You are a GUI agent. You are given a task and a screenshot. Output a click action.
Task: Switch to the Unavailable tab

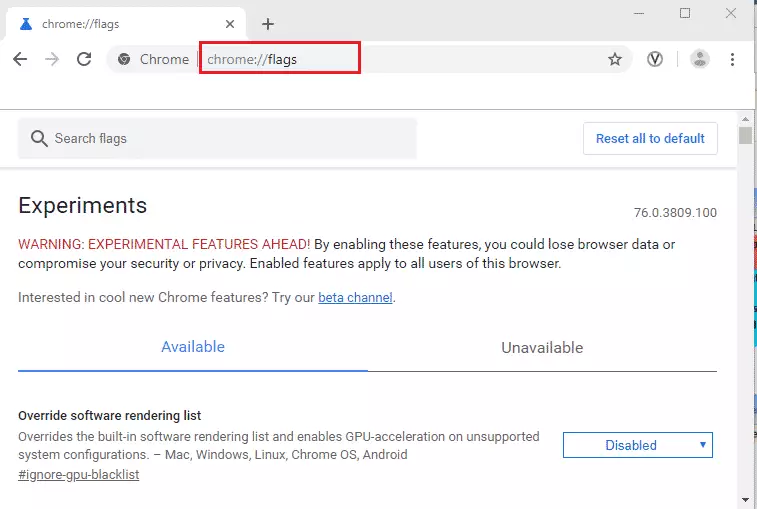click(542, 348)
